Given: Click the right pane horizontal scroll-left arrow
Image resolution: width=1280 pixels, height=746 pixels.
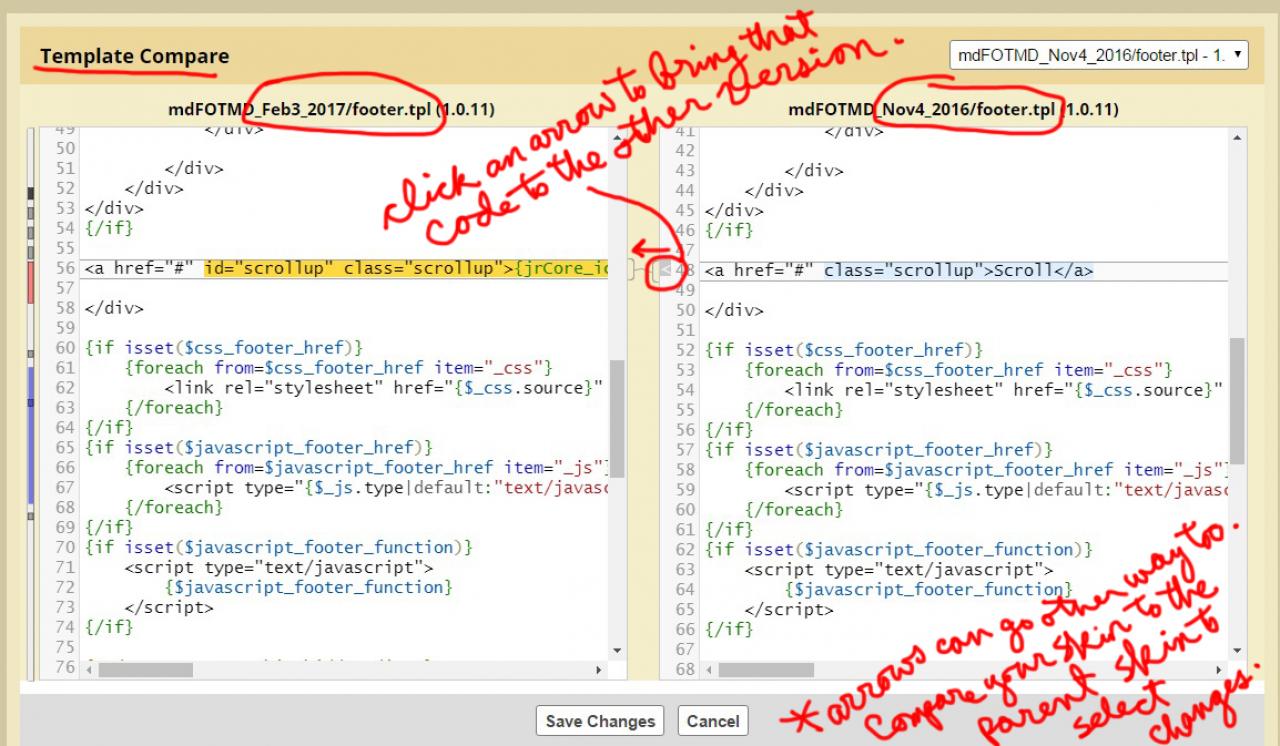Looking at the screenshot, I should [x=708, y=670].
